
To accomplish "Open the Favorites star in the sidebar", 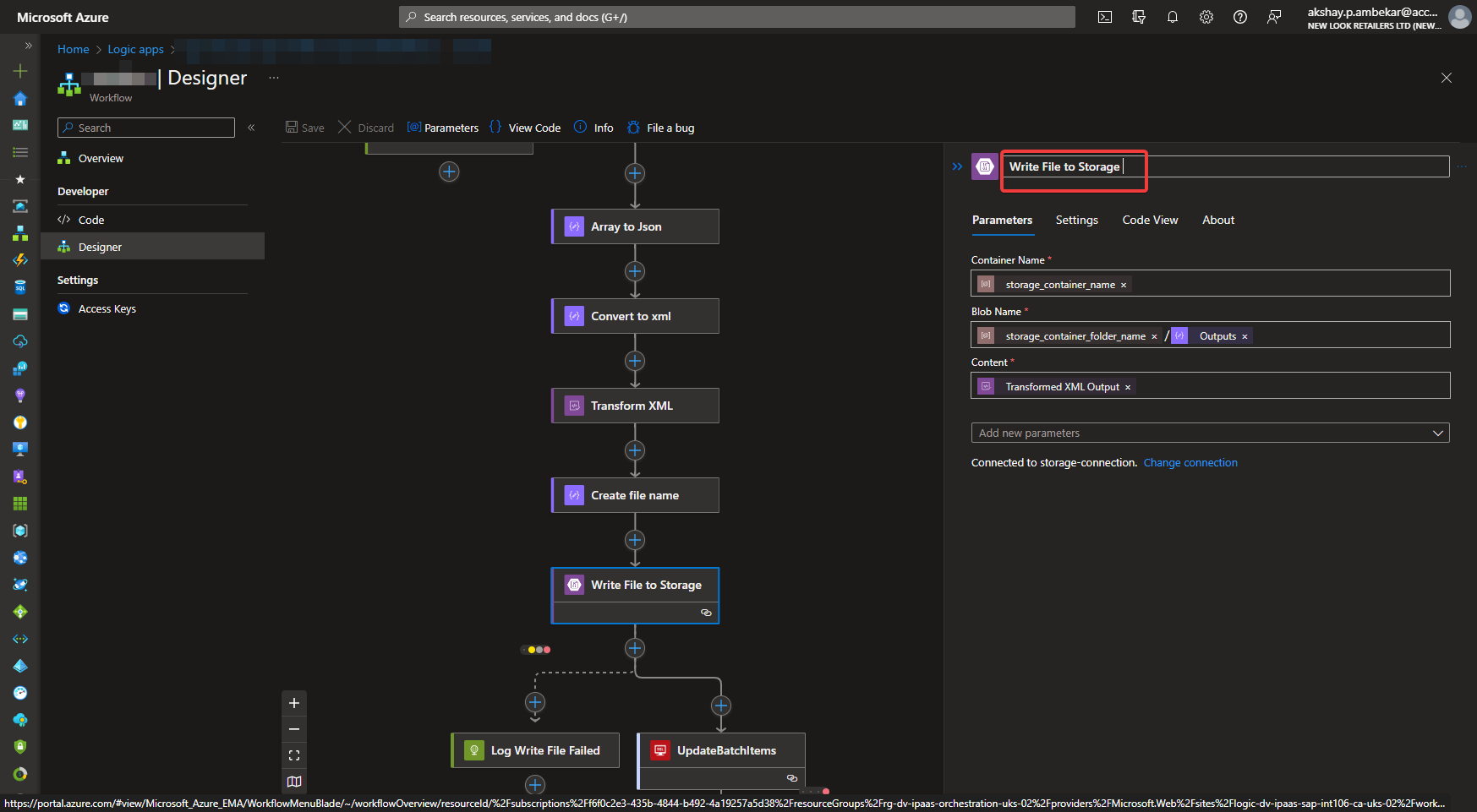I will coord(20,179).
